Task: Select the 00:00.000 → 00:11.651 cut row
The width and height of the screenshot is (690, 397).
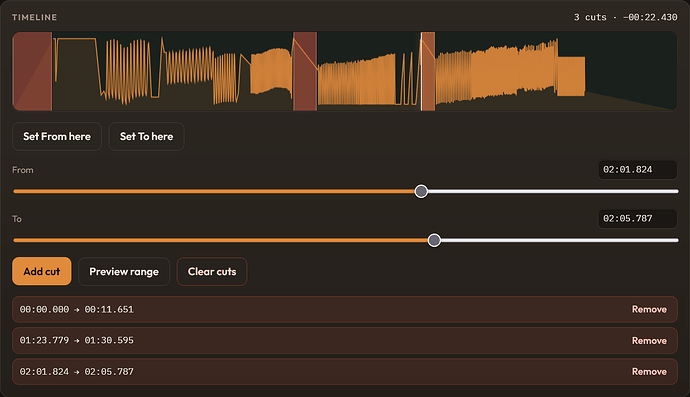Action: click(345, 309)
